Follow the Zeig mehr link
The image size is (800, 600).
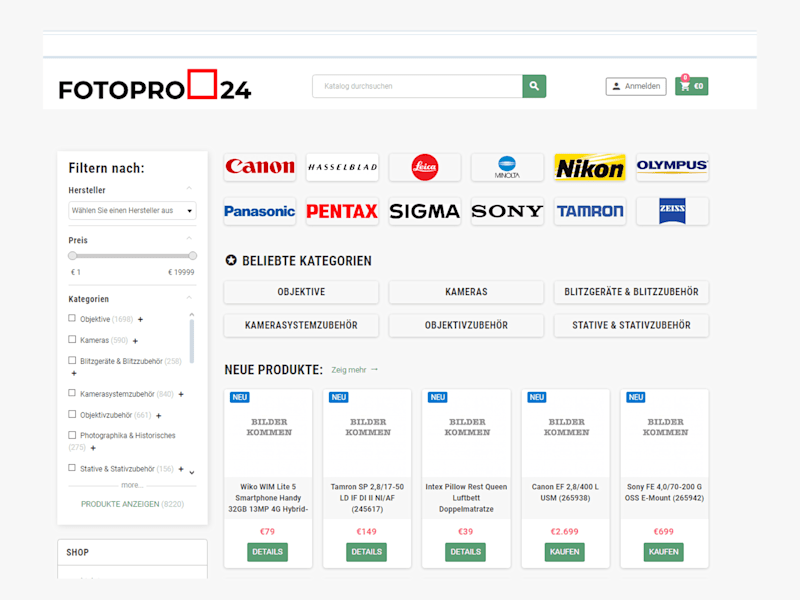[349, 370]
